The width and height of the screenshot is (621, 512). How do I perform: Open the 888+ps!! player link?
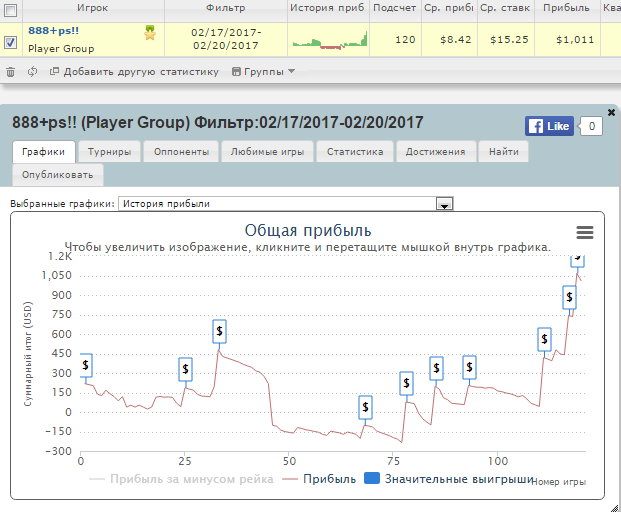click(x=53, y=30)
